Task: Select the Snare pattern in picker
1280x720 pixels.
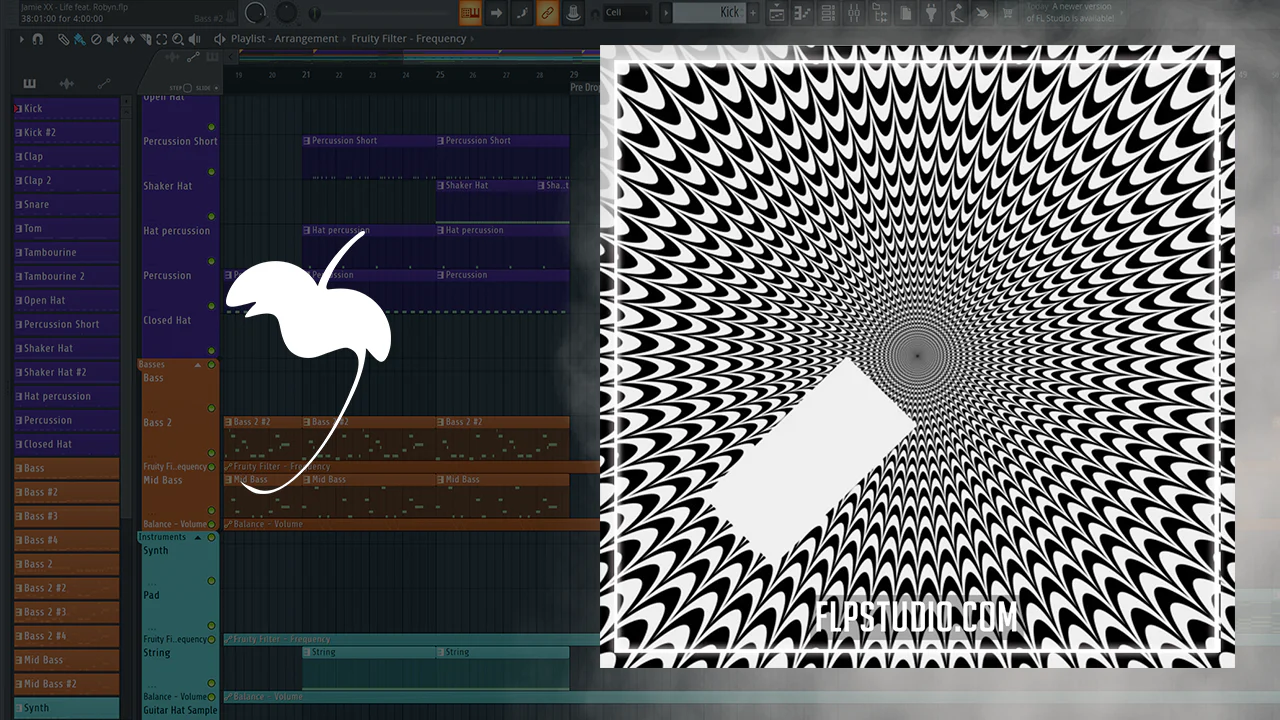Action: click(66, 204)
